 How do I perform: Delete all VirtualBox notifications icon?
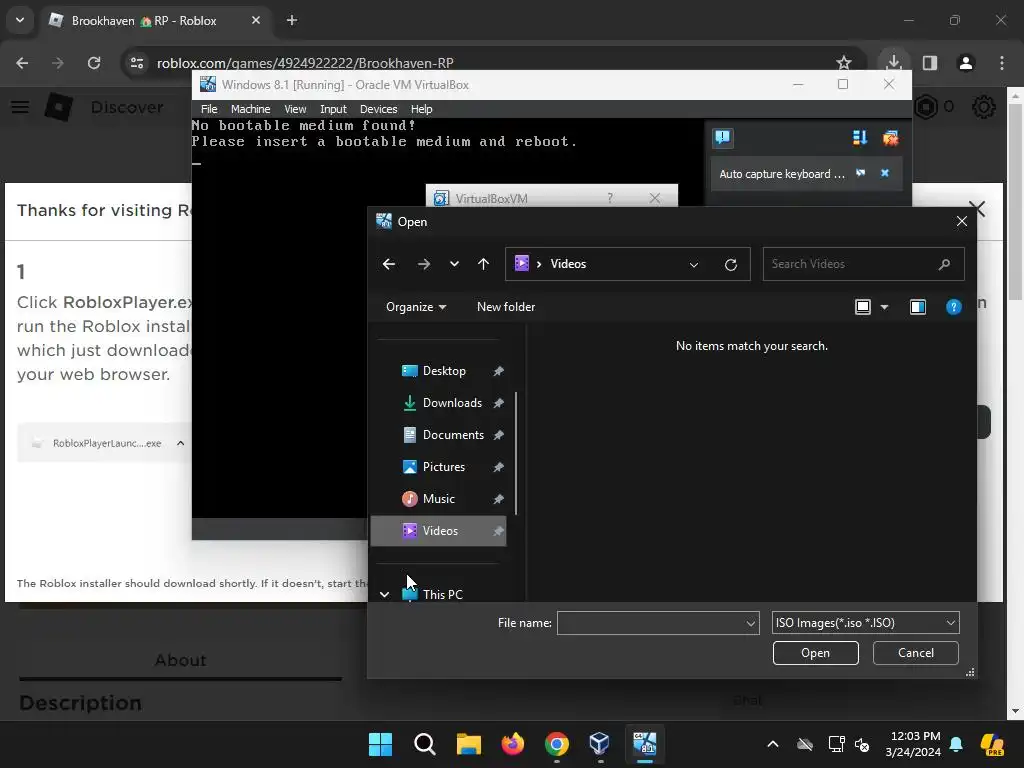pos(890,138)
